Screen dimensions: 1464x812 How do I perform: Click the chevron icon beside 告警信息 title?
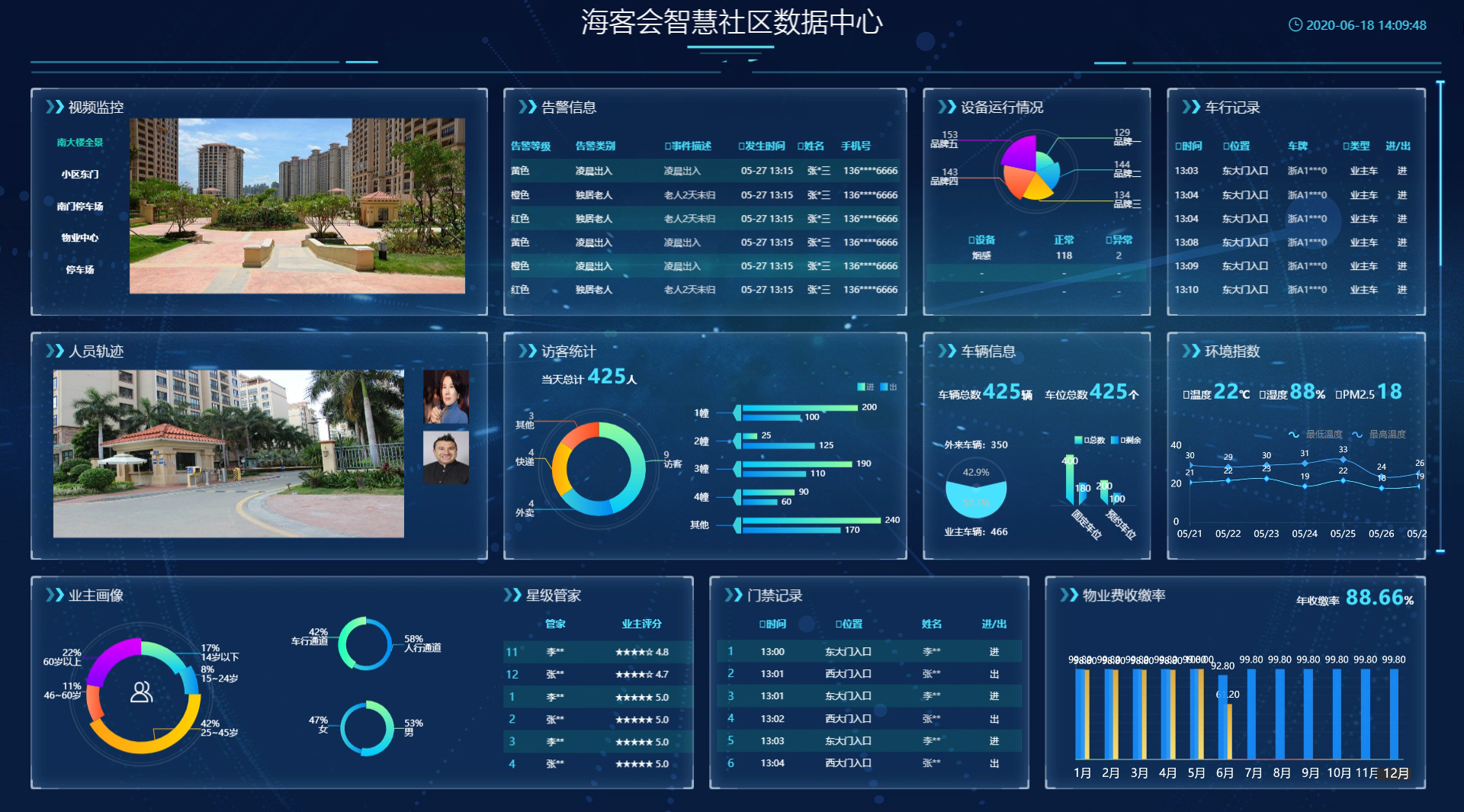coord(527,107)
